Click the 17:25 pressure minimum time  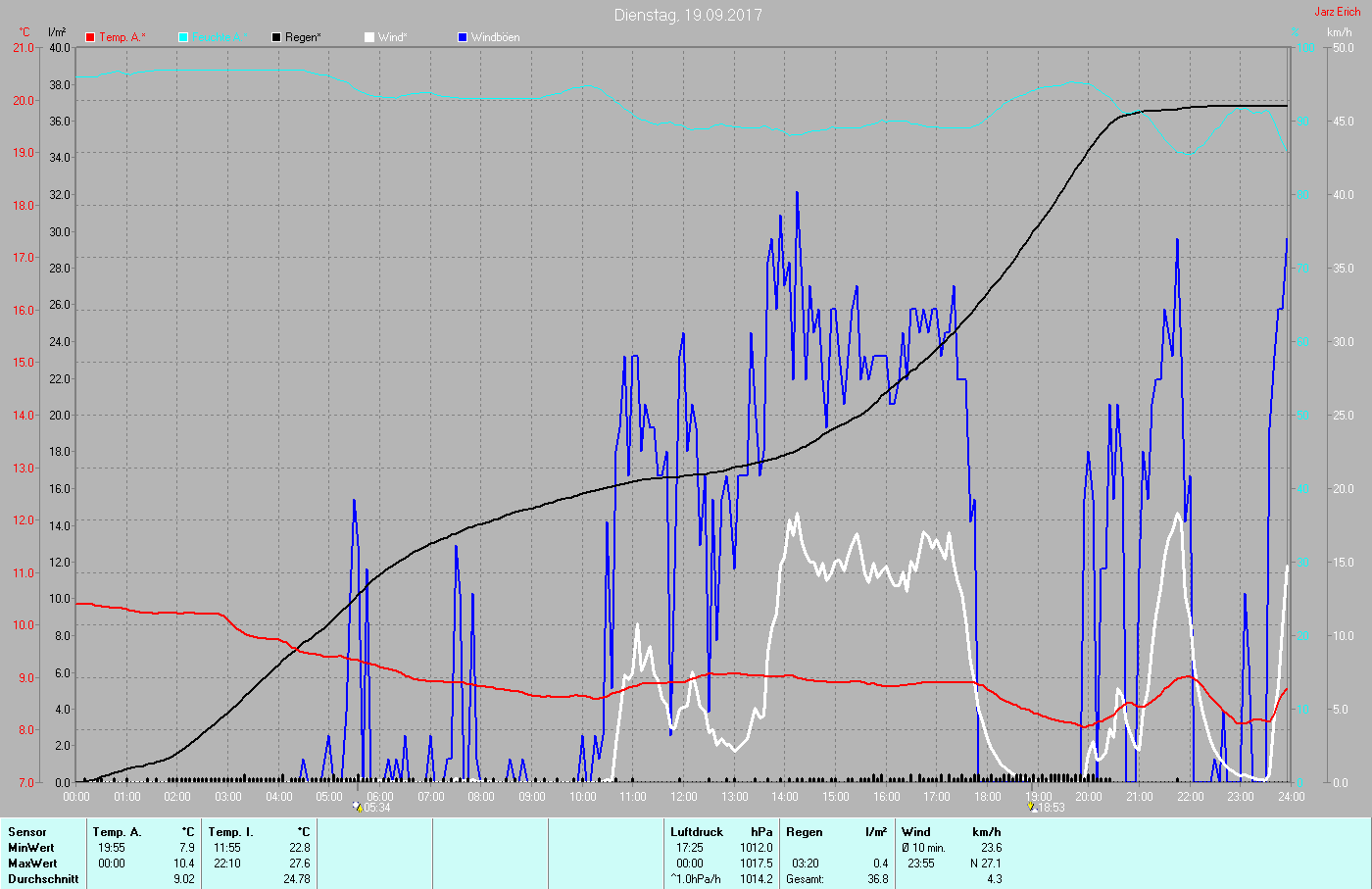click(690, 848)
